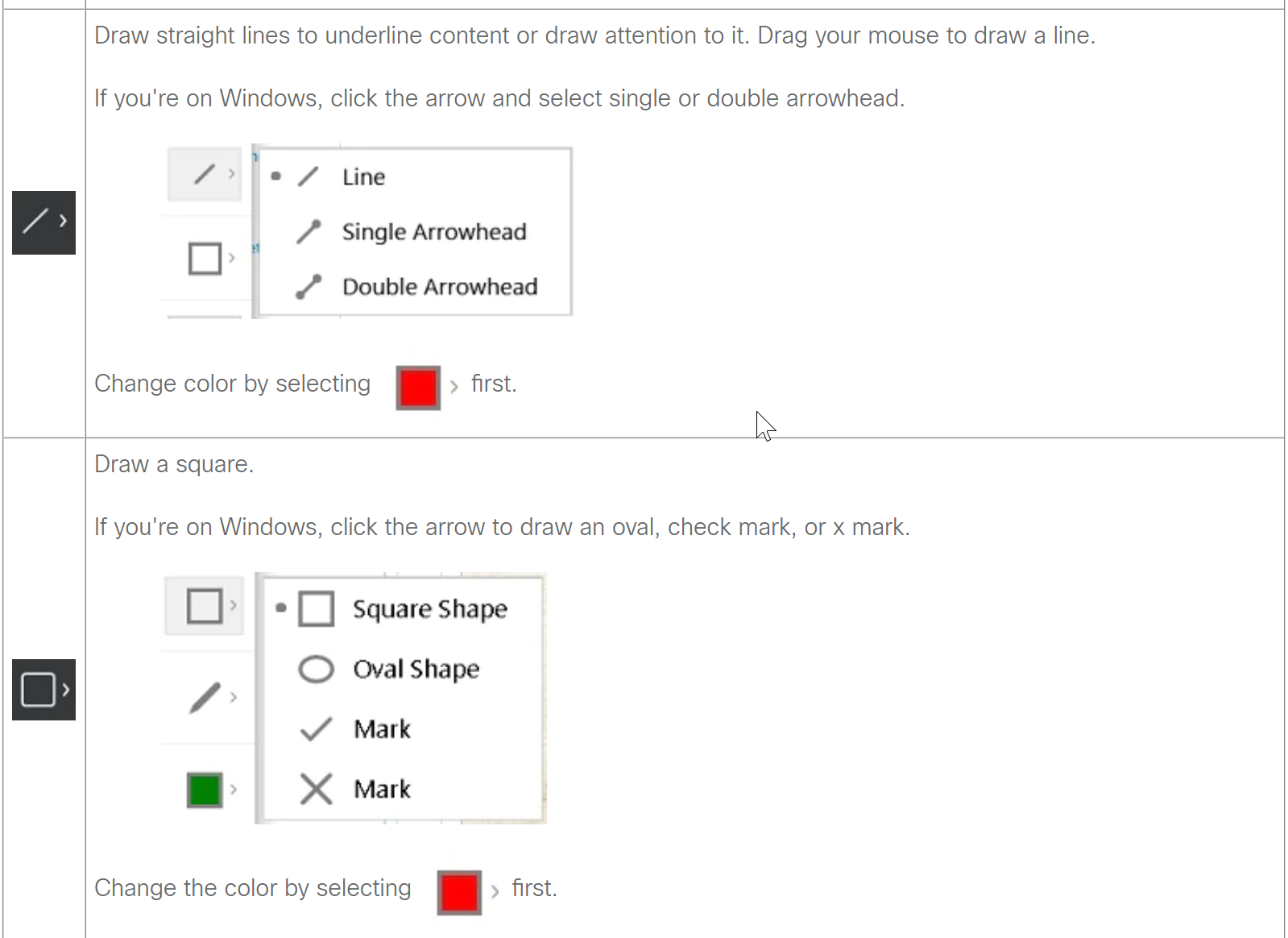The height and width of the screenshot is (938, 1288).
Task: Pick Oval Shape from the shape list
Action: pos(416,670)
